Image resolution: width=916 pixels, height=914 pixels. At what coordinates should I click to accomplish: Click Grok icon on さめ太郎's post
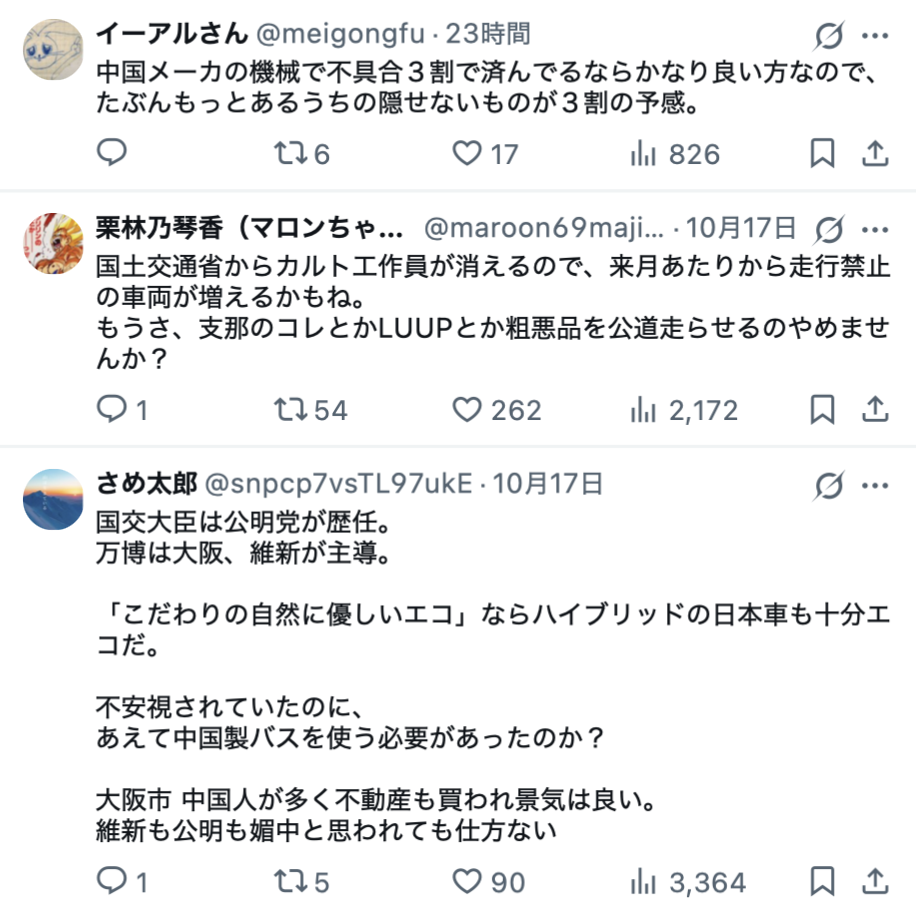pos(829,485)
